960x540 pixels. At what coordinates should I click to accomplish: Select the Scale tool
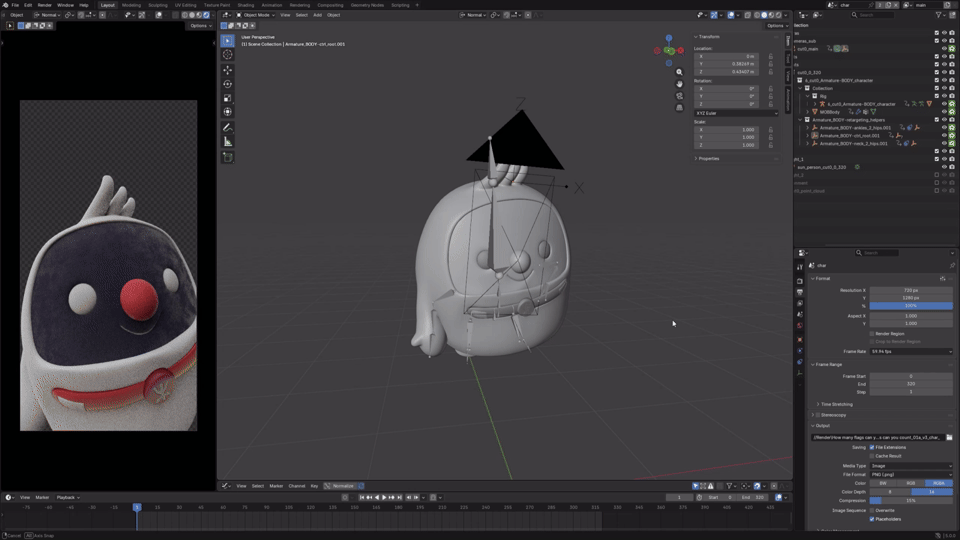click(228, 98)
